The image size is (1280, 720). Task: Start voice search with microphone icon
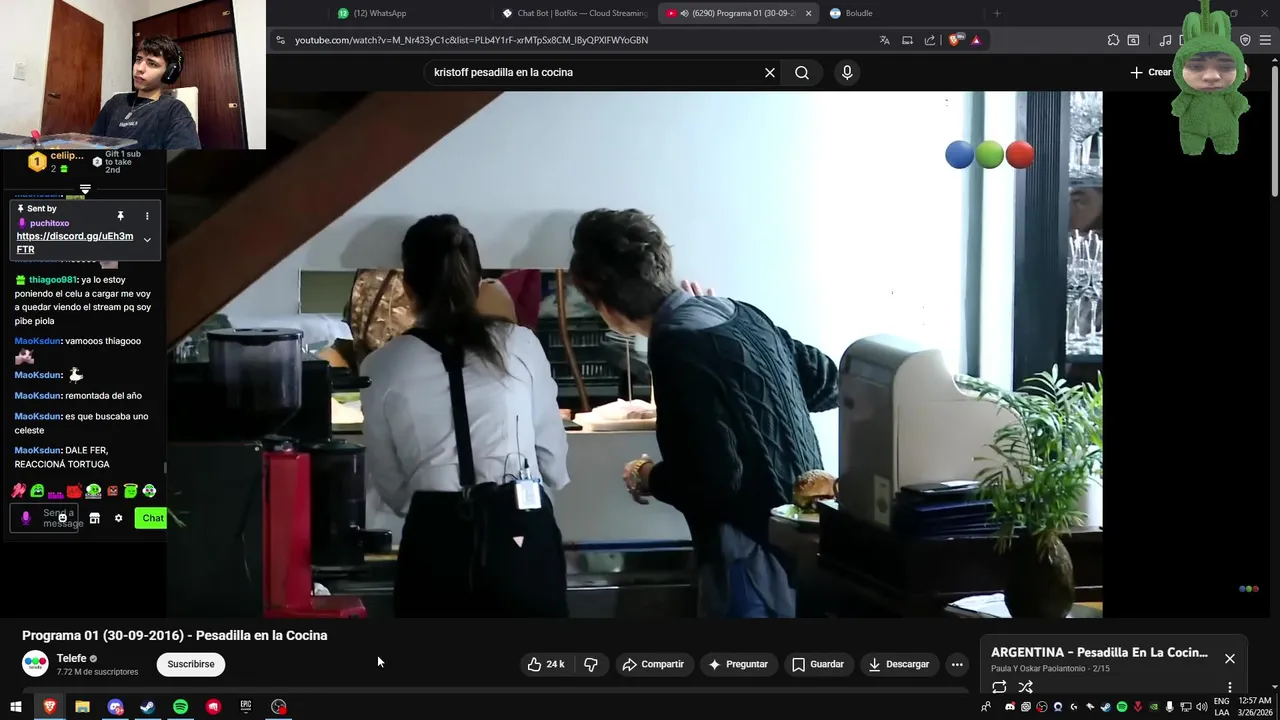[x=847, y=72]
